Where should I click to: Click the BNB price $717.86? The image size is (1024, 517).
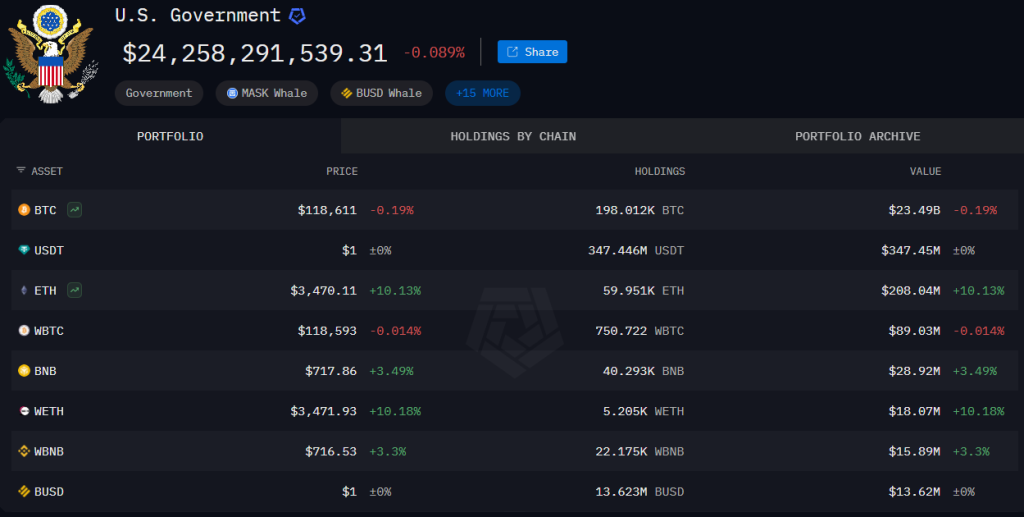coord(330,371)
